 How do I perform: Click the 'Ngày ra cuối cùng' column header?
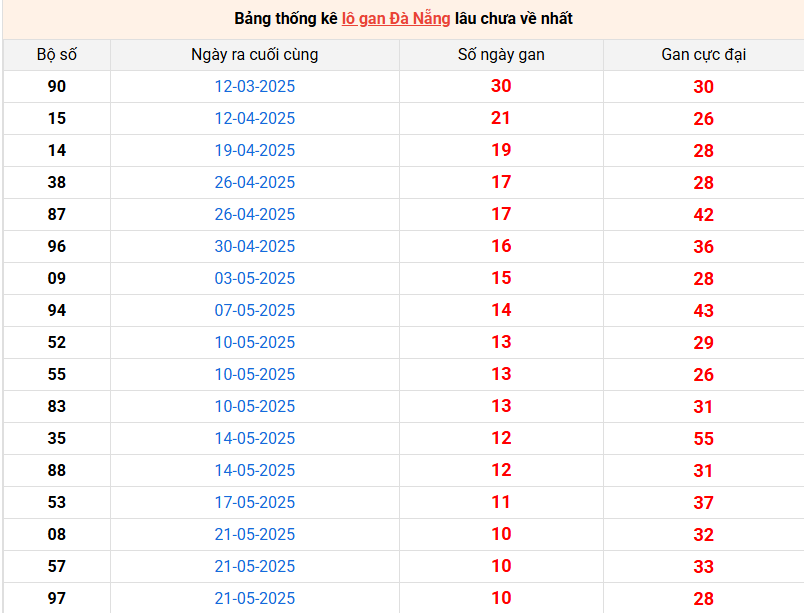pyautogui.click(x=255, y=55)
